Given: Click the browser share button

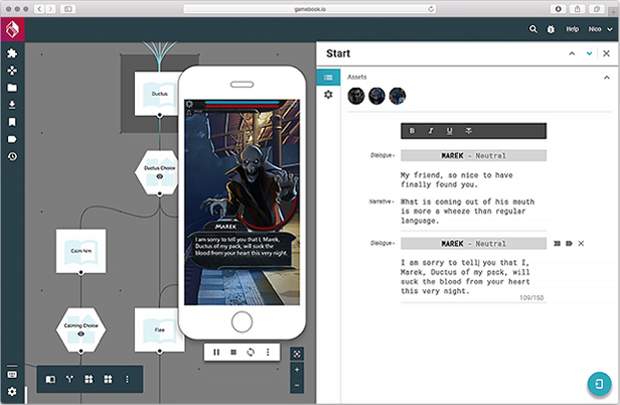Looking at the screenshot, I should coord(577,9).
